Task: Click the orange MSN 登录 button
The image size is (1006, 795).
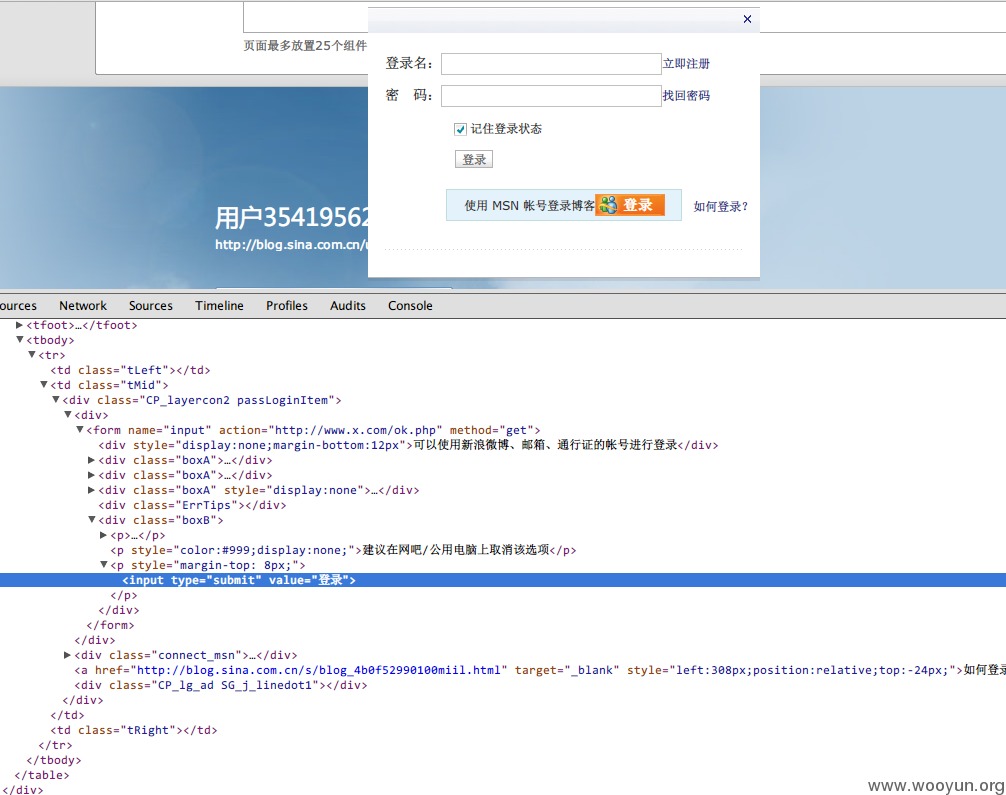Action: coord(630,205)
